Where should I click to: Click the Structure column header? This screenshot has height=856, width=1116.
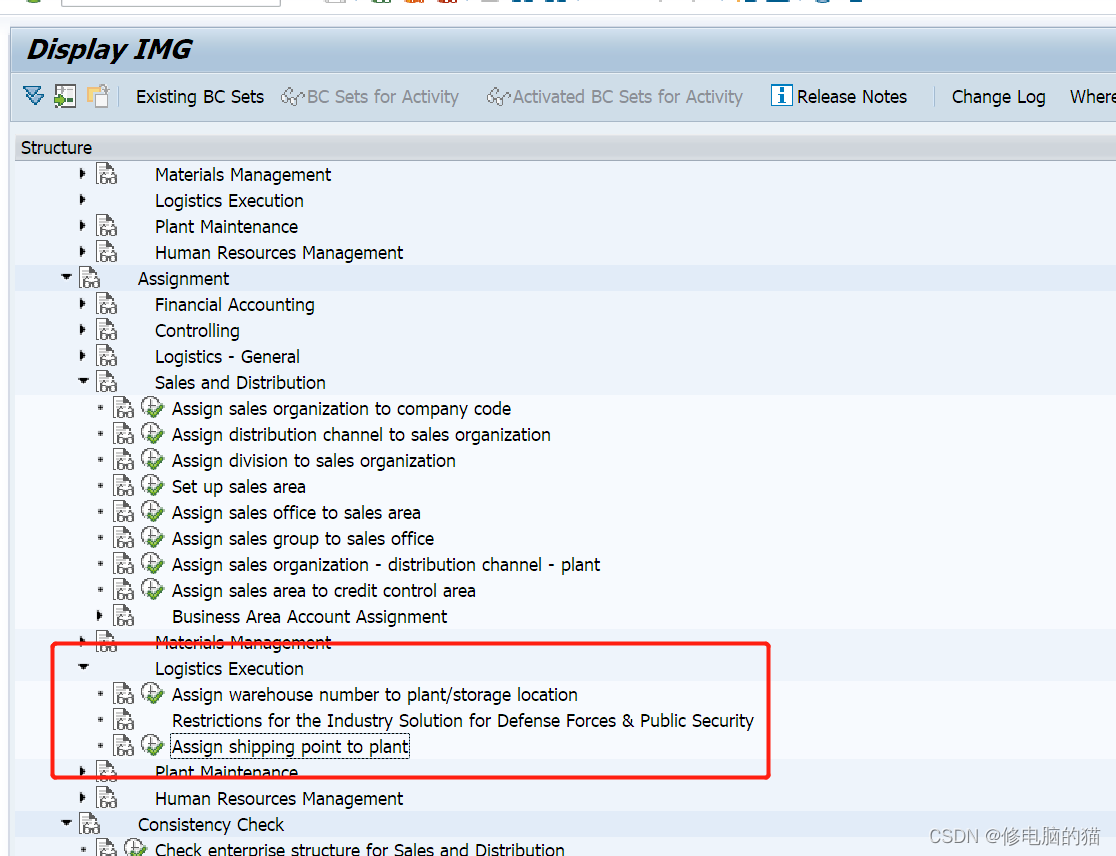(57, 148)
